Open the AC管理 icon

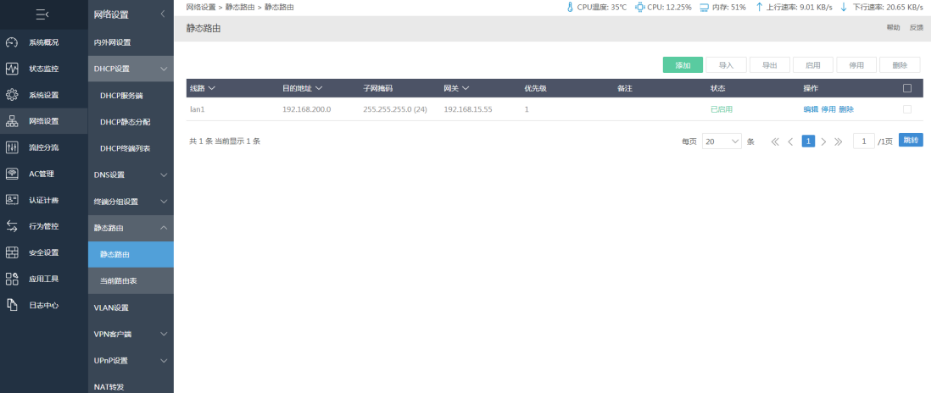click(x=12, y=174)
